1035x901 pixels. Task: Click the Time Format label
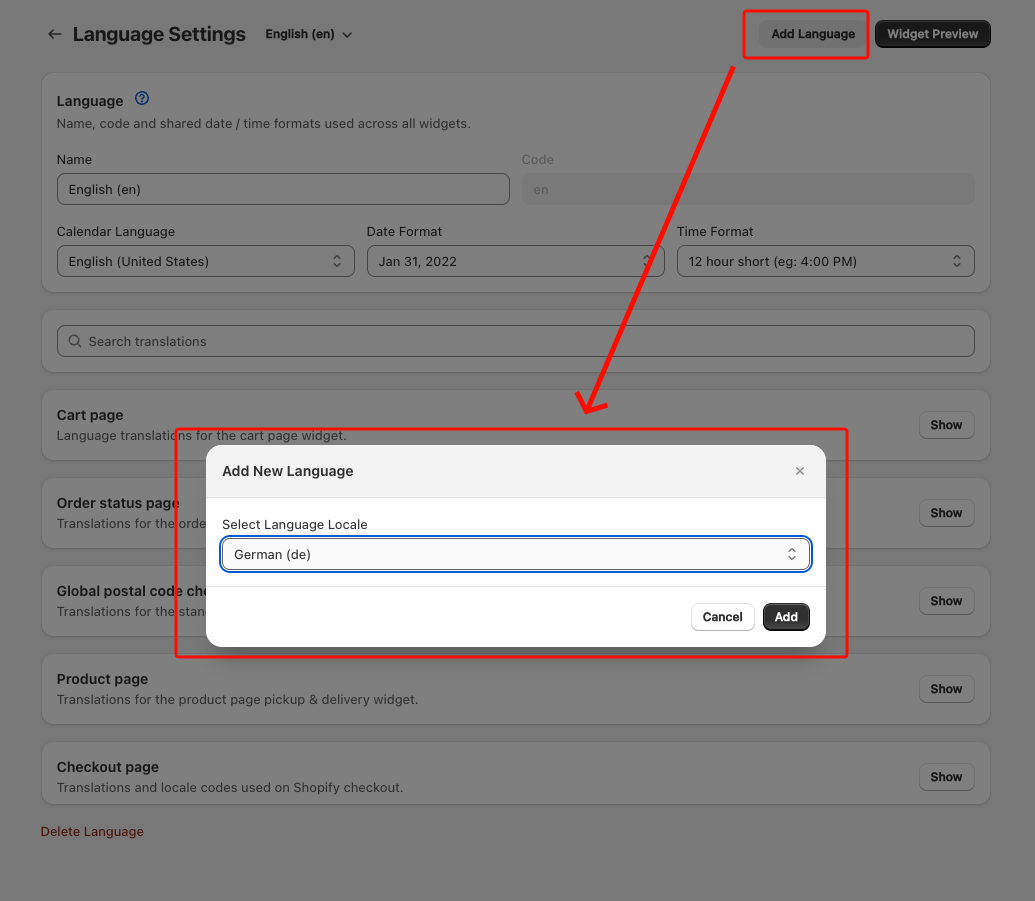(715, 232)
